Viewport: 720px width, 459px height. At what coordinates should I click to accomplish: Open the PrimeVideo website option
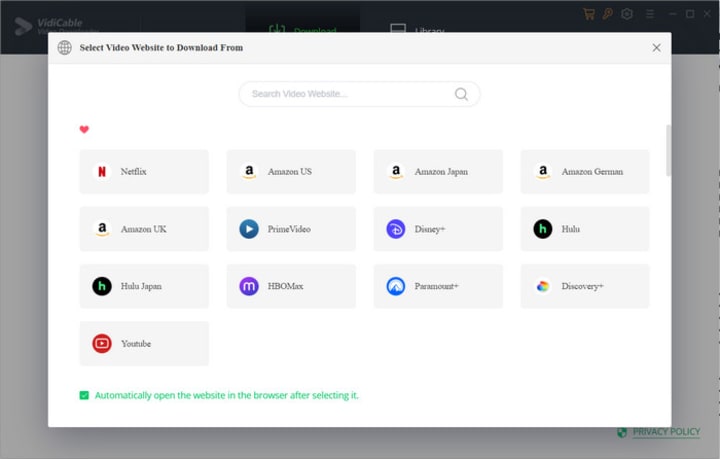(291, 229)
